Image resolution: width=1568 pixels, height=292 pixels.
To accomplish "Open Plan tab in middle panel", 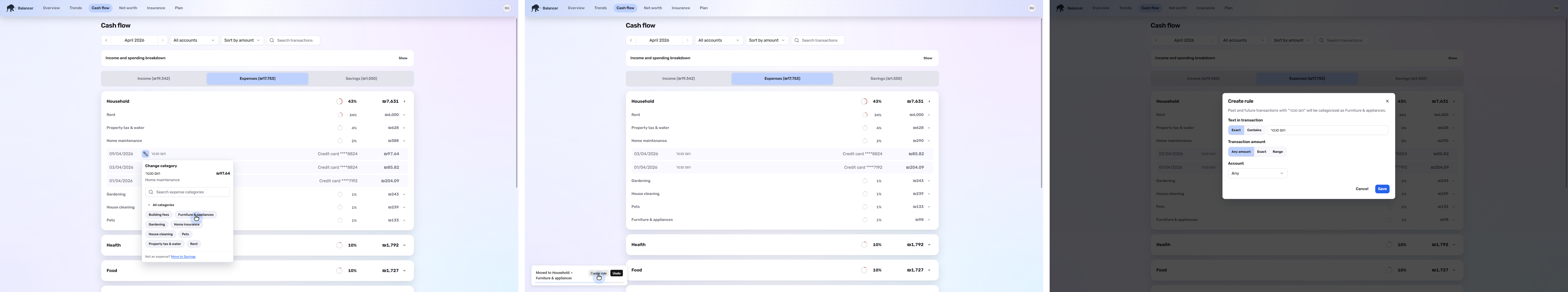I will tap(704, 8).
